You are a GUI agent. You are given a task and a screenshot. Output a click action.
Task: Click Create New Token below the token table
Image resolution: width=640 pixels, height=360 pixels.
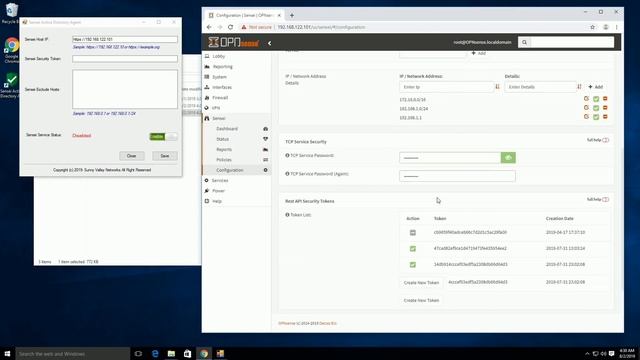coord(421,300)
